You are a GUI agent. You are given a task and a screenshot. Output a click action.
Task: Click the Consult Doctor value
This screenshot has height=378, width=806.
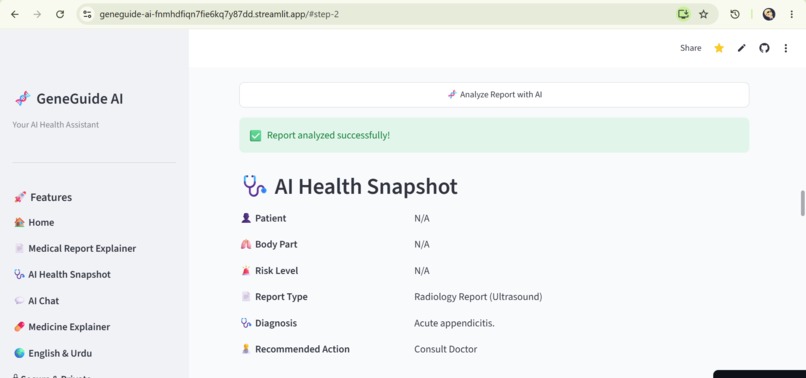[446, 349]
